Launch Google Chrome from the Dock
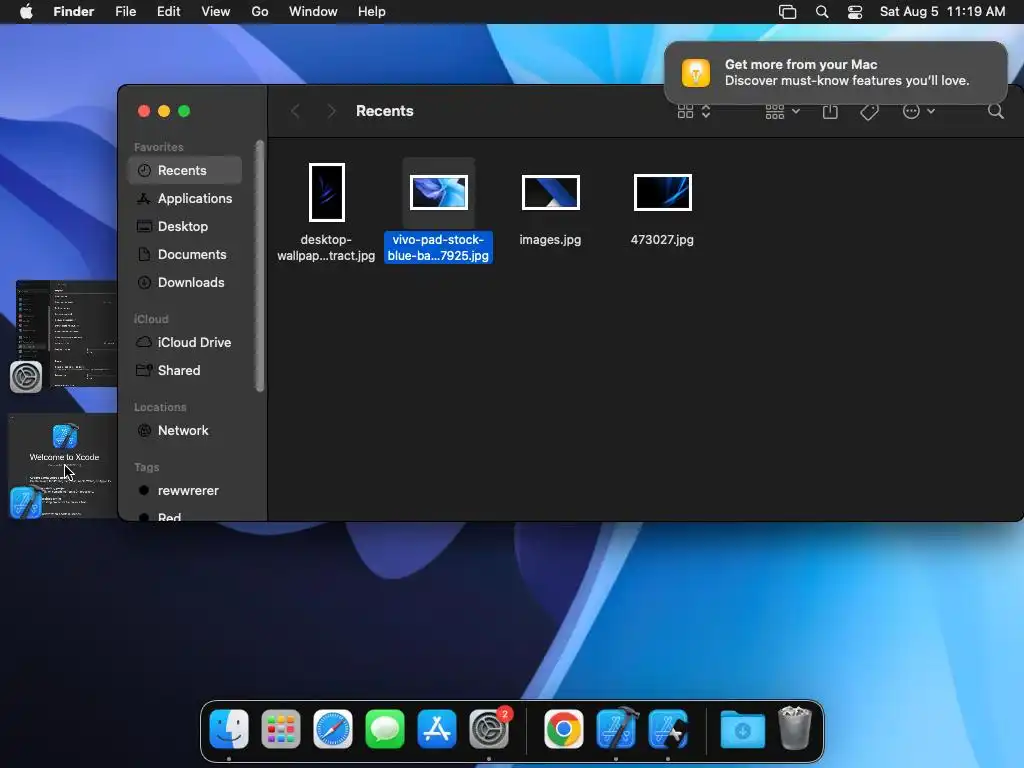Viewport: 1024px width, 768px height. [x=564, y=729]
